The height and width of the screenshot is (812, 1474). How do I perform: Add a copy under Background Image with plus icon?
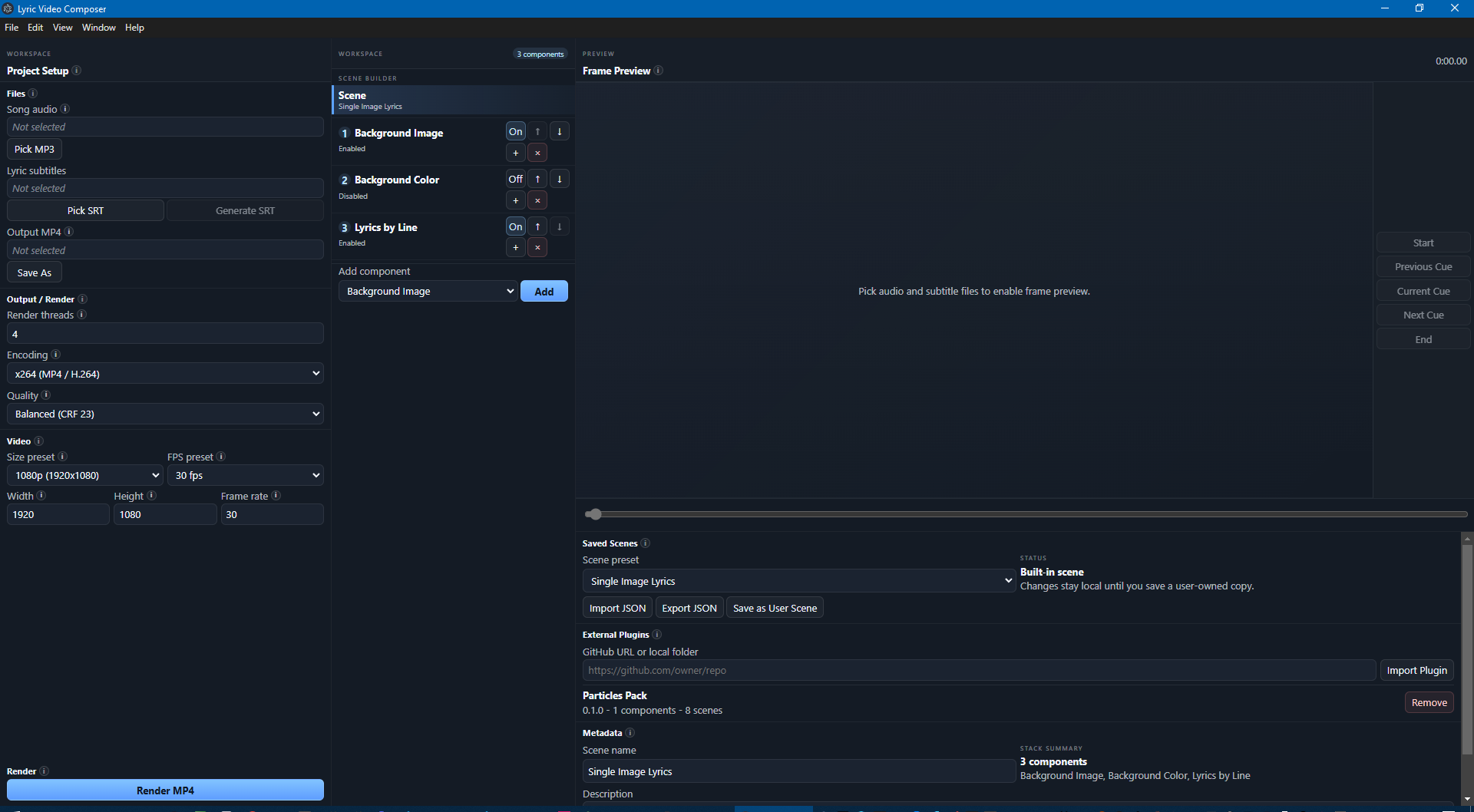click(515, 153)
